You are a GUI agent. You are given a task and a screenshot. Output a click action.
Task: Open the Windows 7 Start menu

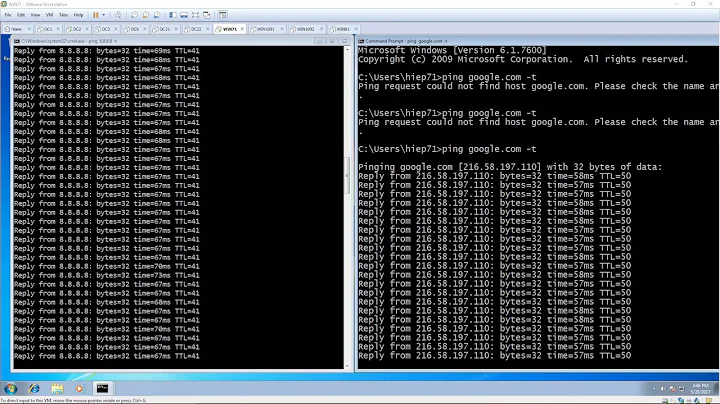[x=11, y=389]
